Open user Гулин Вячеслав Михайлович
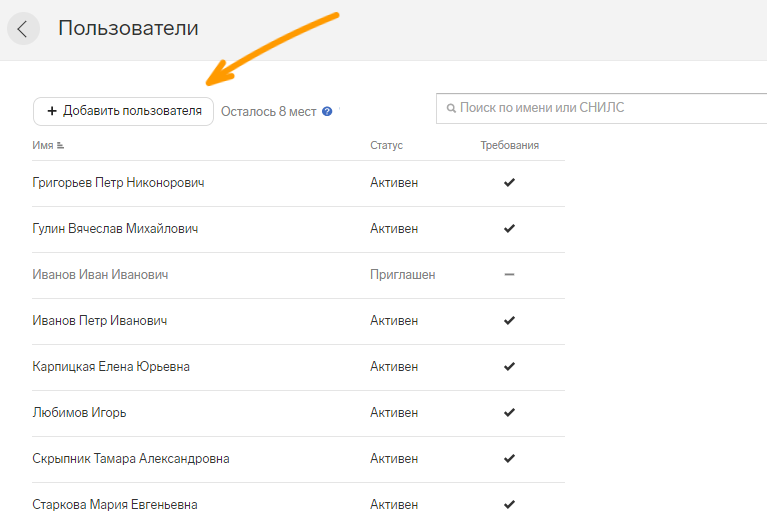Viewport: 767px width, 526px height. pyautogui.click(x=115, y=229)
